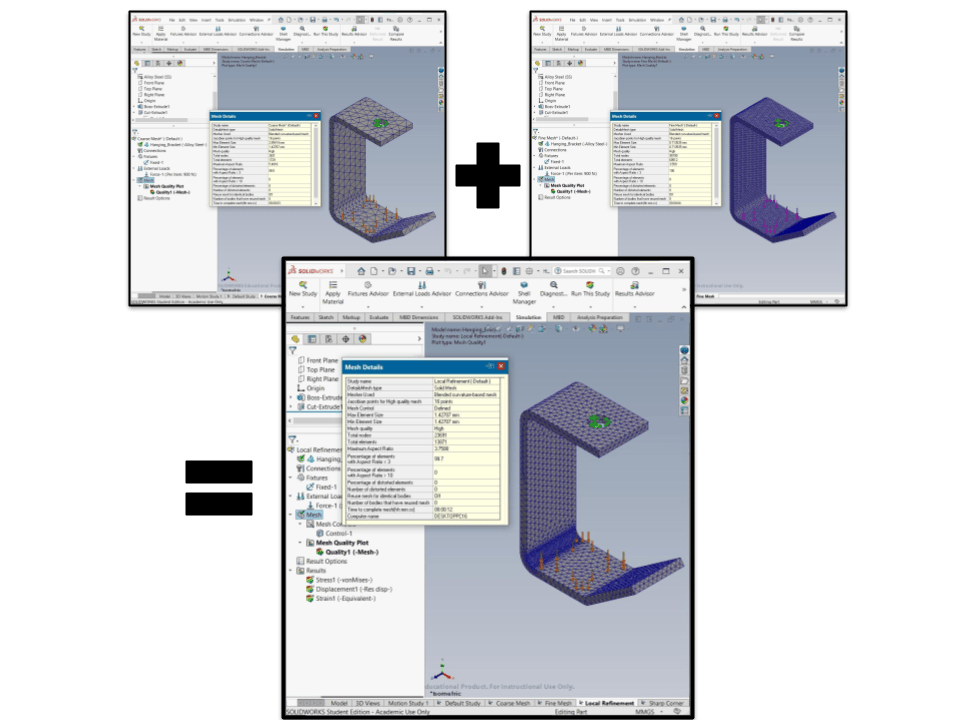Open Fixtures Advisor in the bottom window
The width and height of the screenshot is (960, 720).
[x=368, y=289]
